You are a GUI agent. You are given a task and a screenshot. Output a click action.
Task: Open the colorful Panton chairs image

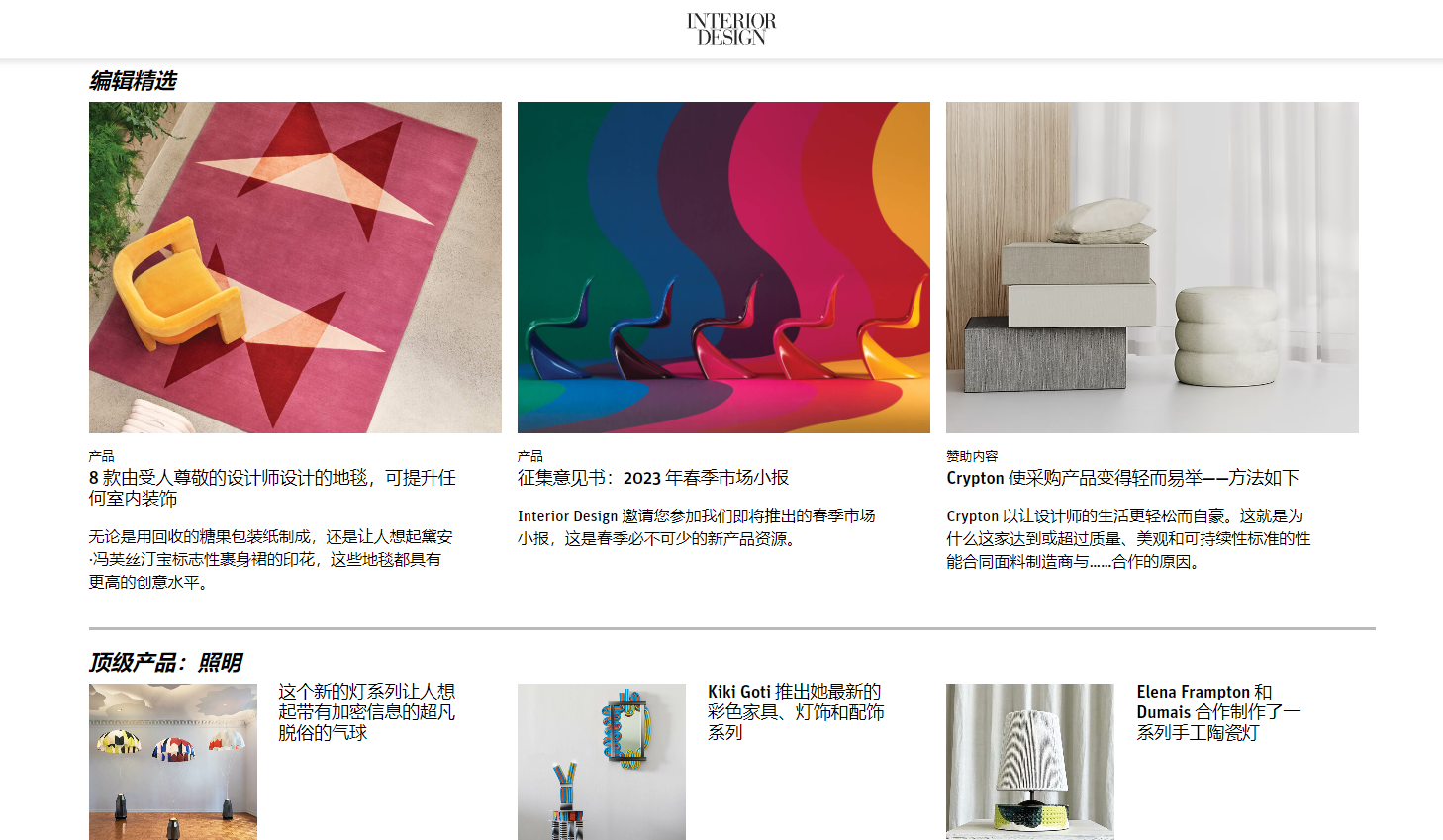pyautogui.click(x=723, y=267)
